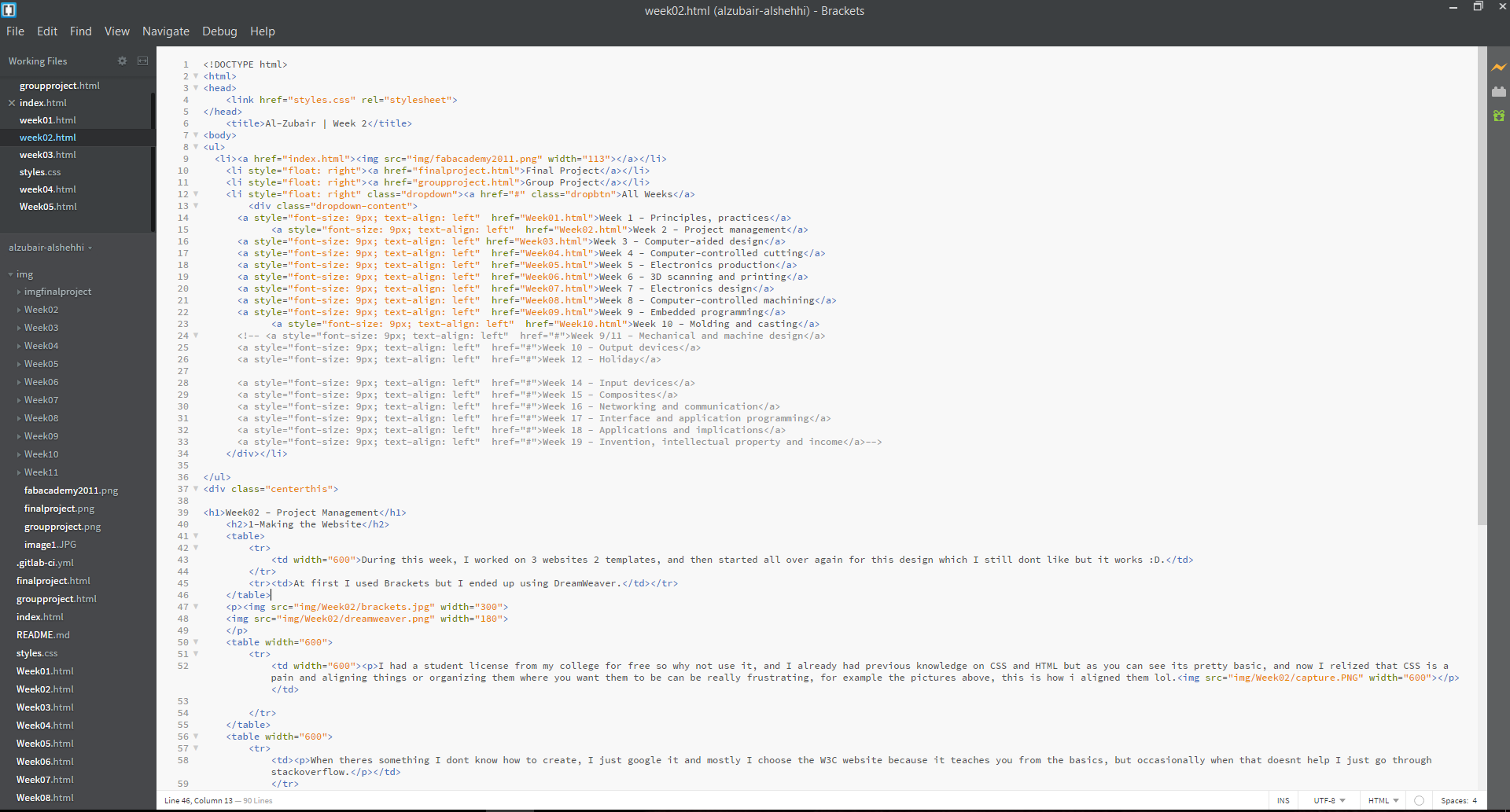Open the View menu

[x=116, y=31]
